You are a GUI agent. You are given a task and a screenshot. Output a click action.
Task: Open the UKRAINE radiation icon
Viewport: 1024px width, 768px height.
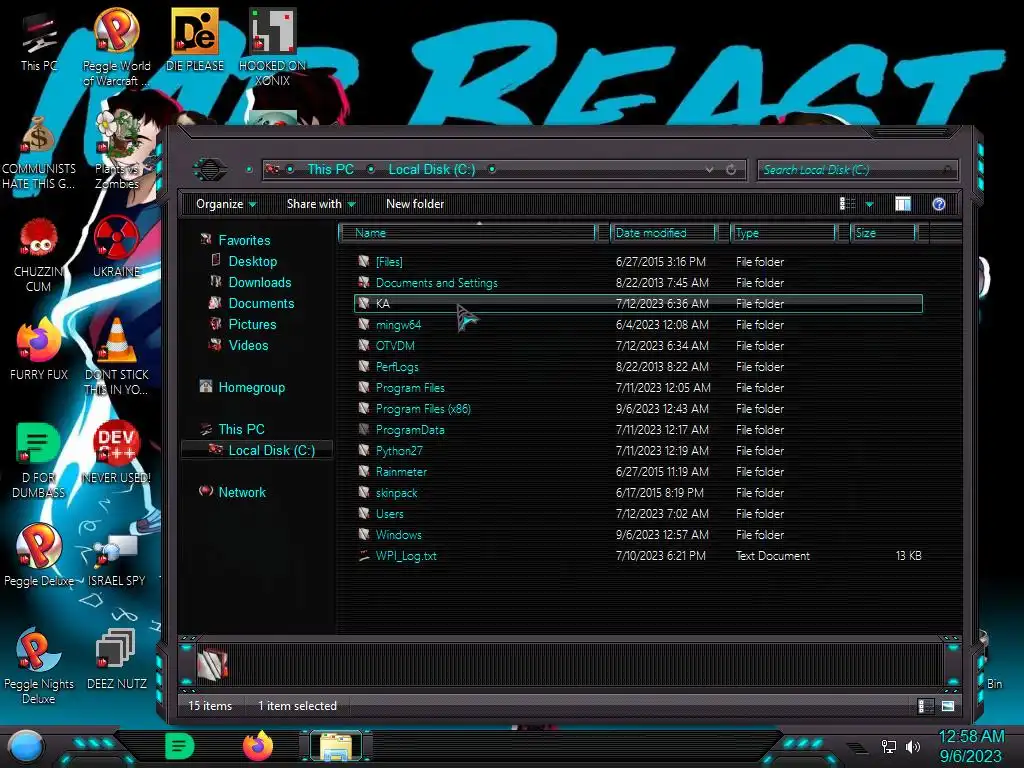coord(116,247)
